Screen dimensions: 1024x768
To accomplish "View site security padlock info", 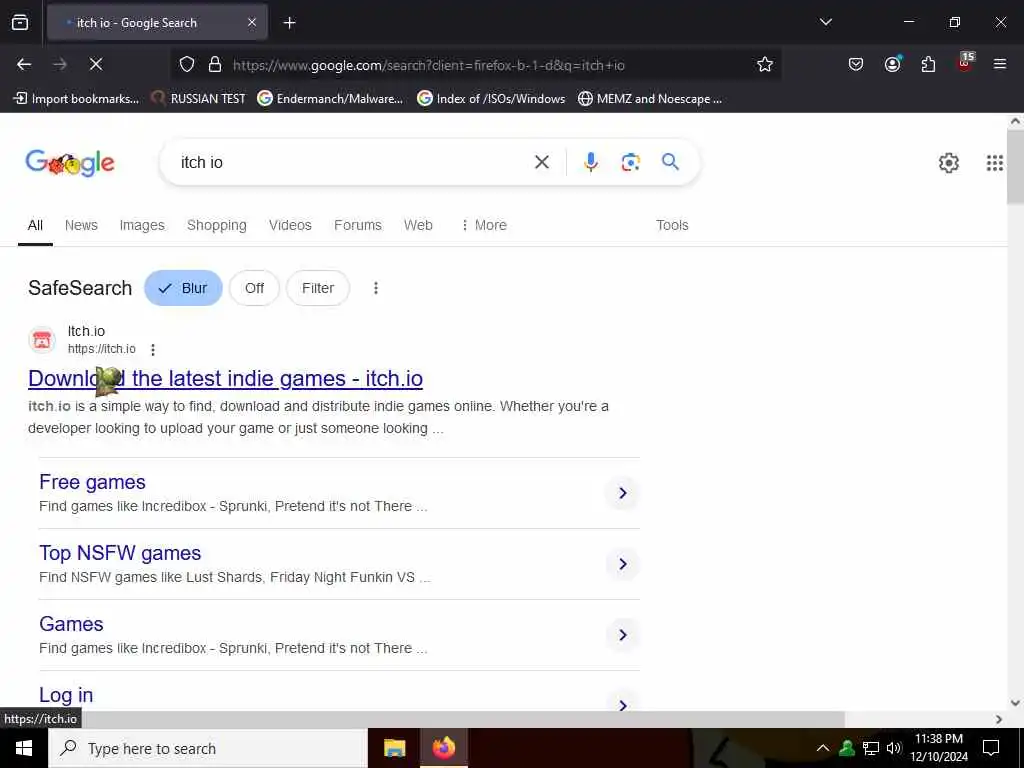I will [215, 65].
